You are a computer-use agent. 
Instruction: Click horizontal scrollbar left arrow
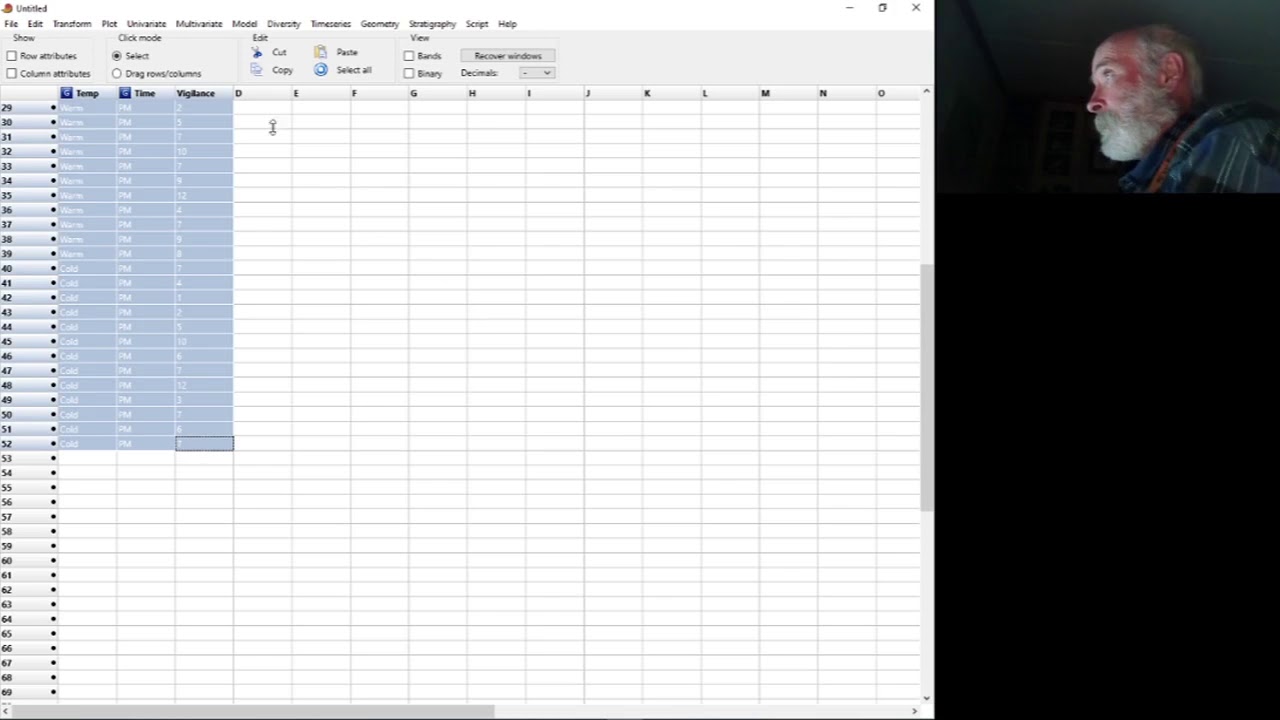[6, 711]
